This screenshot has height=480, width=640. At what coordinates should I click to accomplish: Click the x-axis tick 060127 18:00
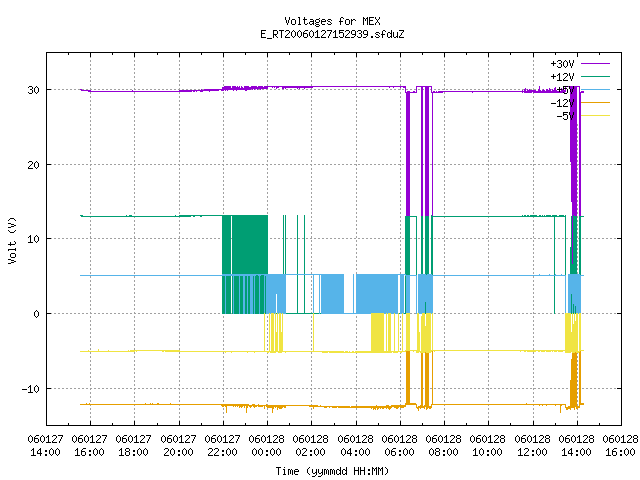point(133,445)
